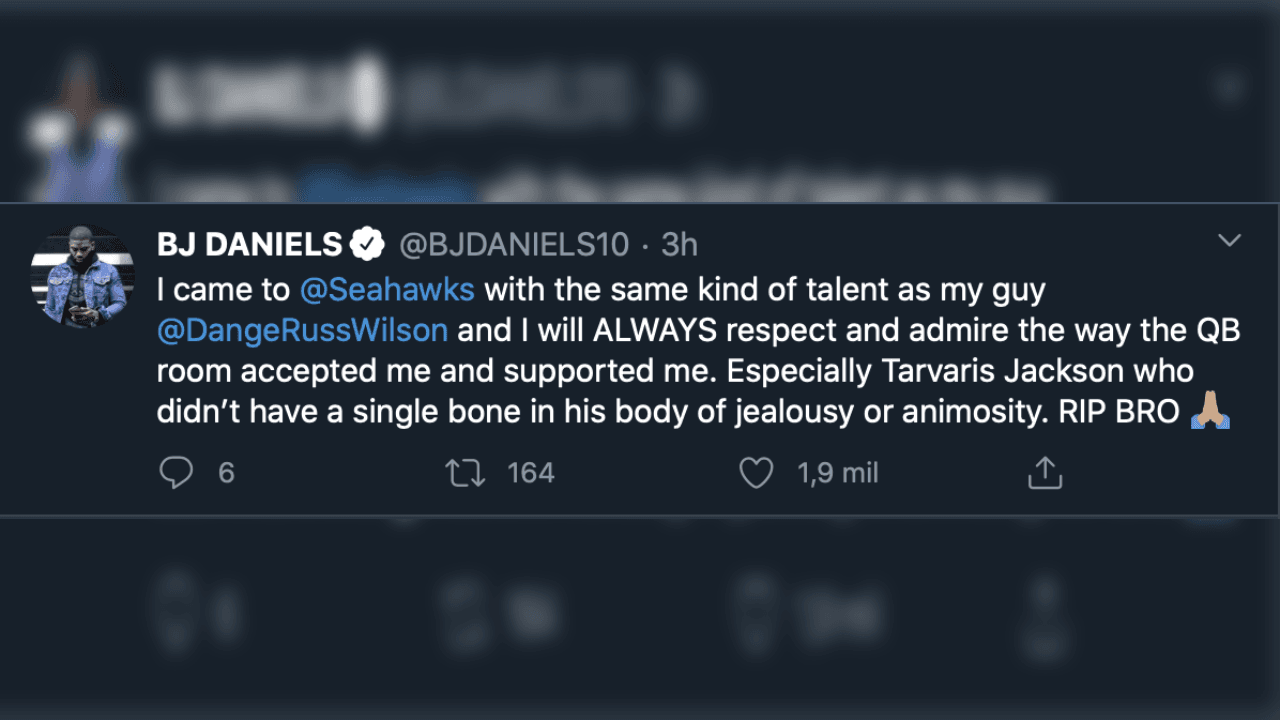The width and height of the screenshot is (1280, 720).
Task: Click the 164 retweet count
Action: 530,472
